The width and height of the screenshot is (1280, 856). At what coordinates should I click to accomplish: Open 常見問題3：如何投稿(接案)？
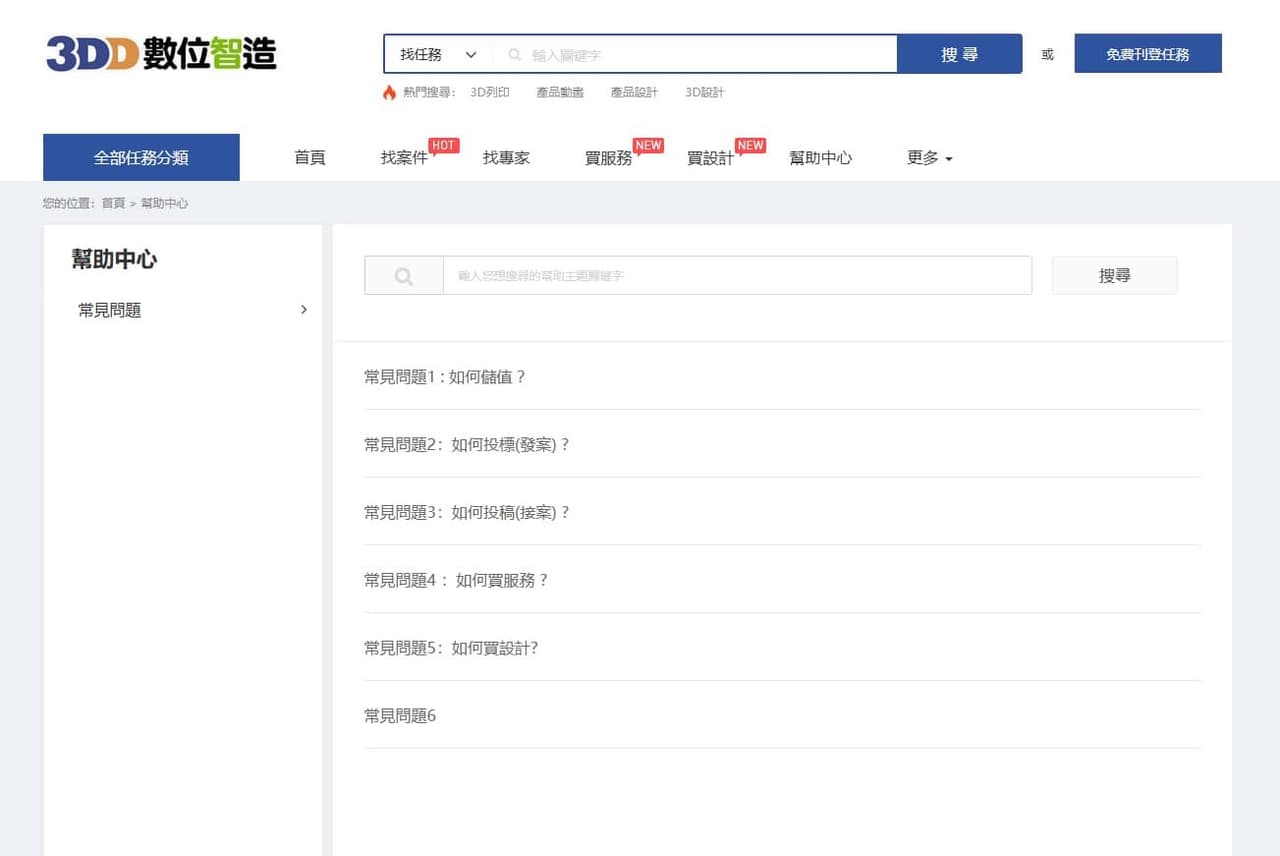(x=467, y=513)
